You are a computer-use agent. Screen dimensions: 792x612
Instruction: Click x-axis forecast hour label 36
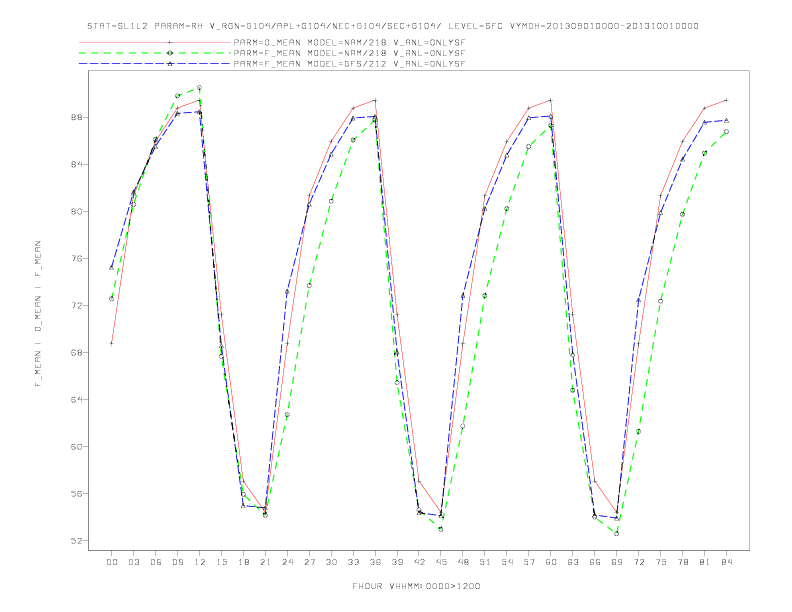point(375,562)
